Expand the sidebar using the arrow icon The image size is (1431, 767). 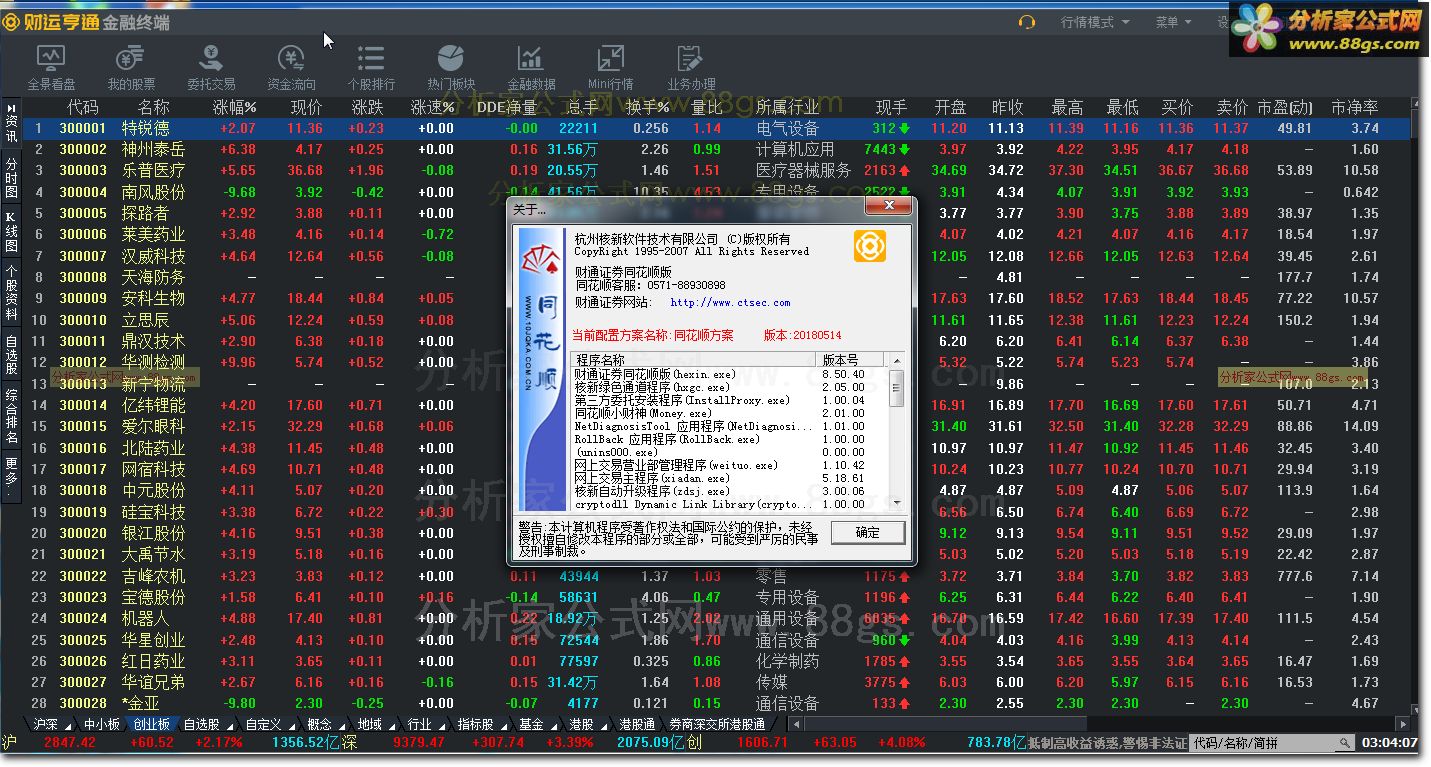pyautogui.click(x=11, y=108)
